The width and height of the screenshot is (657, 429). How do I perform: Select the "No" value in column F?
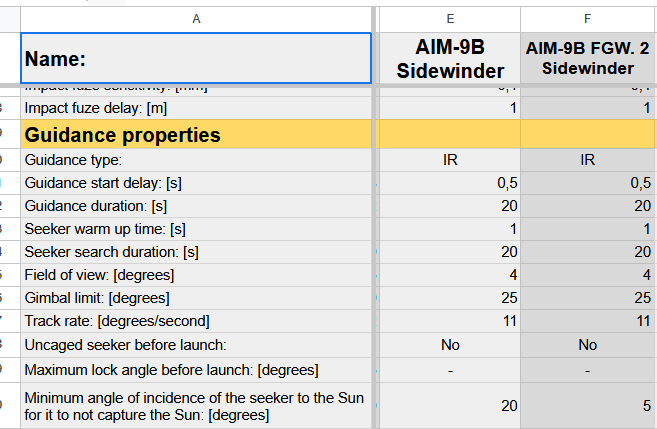click(588, 345)
